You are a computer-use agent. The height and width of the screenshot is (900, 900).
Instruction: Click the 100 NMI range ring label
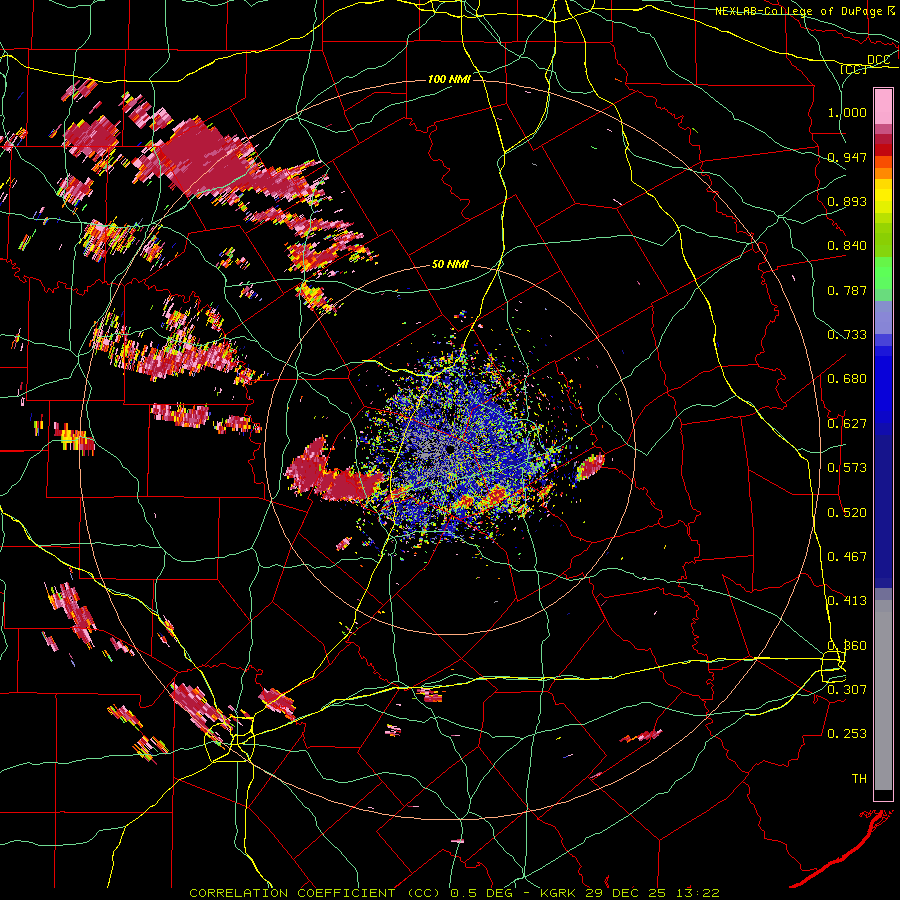click(449, 79)
